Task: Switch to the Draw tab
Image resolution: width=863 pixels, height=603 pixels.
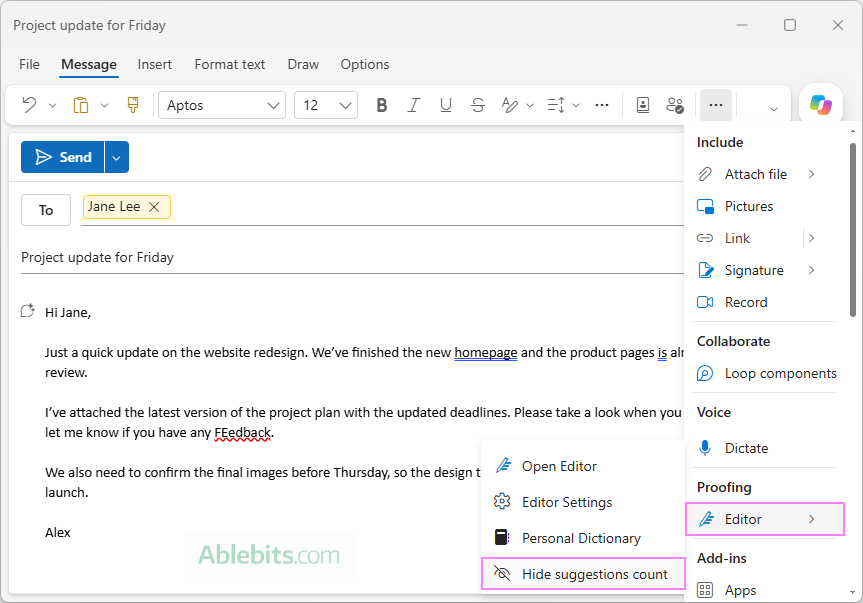Action: [x=303, y=64]
